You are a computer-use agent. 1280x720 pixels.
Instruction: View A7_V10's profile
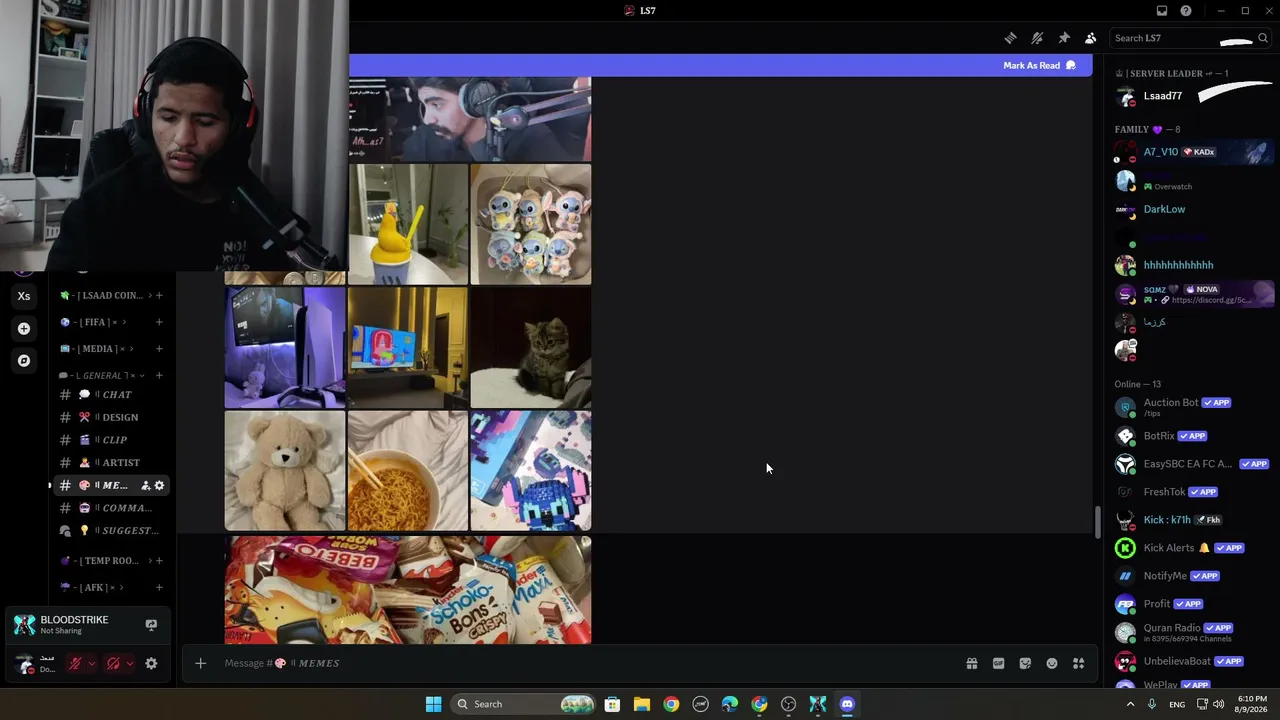click(x=1190, y=152)
